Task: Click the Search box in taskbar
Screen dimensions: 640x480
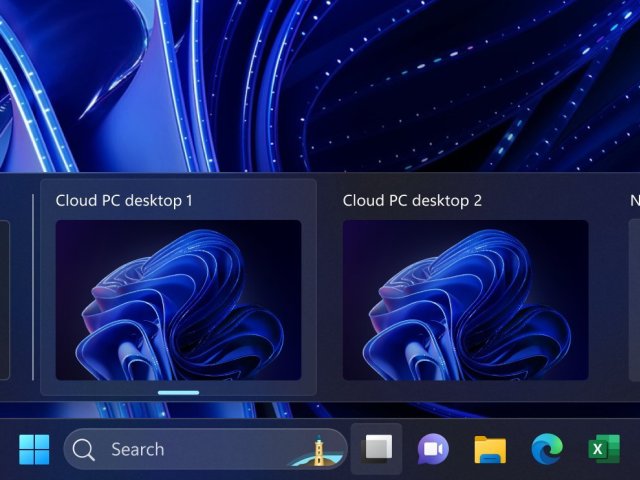Action: 205,449
